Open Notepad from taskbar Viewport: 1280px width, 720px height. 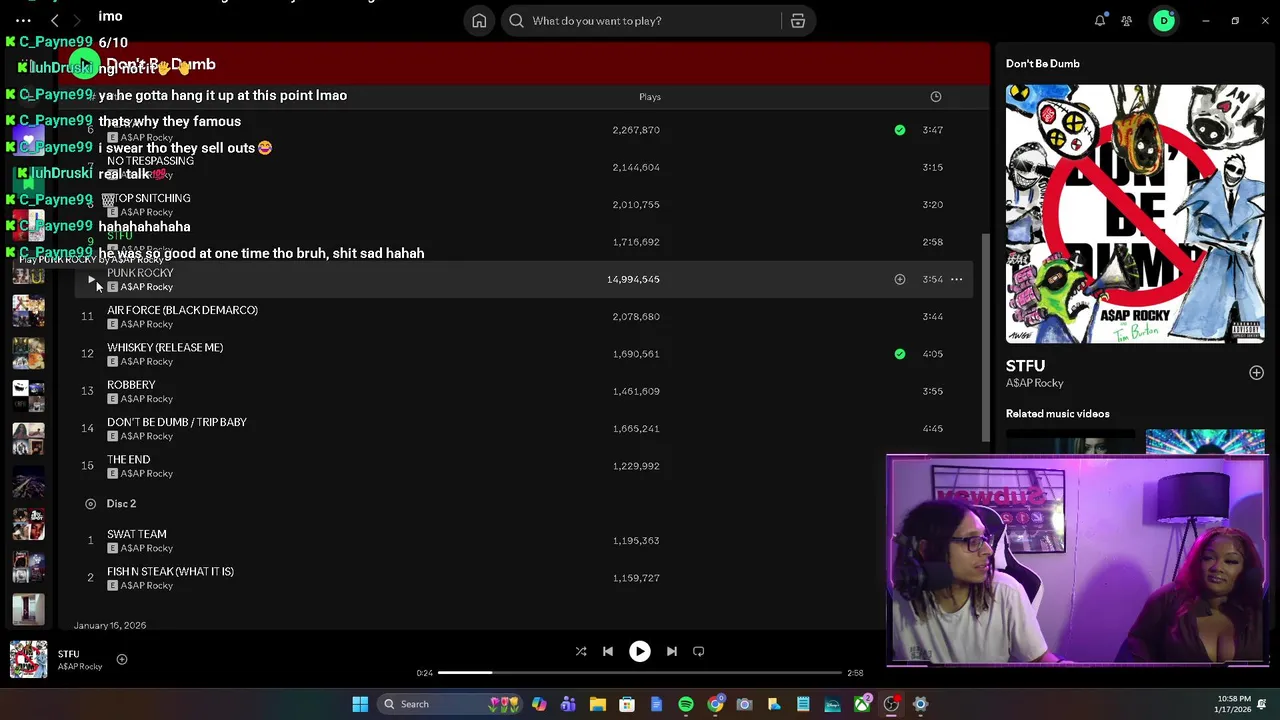tap(803, 704)
